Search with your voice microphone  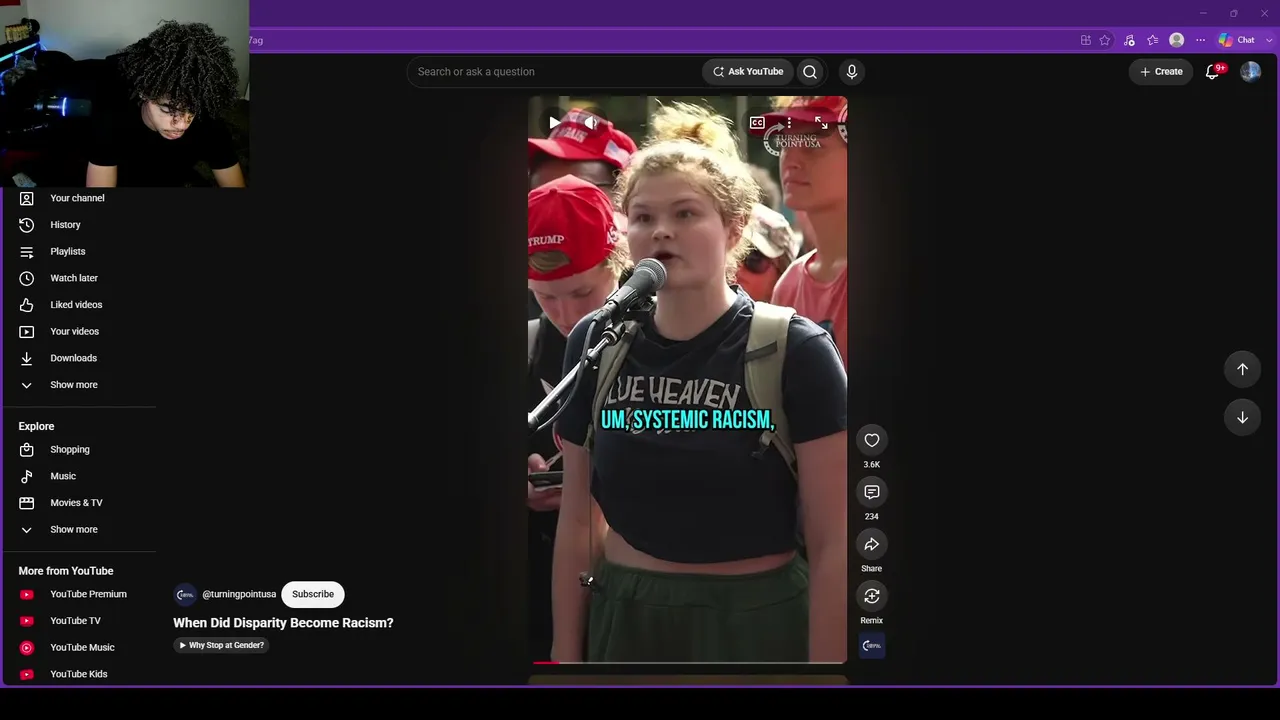point(852,72)
